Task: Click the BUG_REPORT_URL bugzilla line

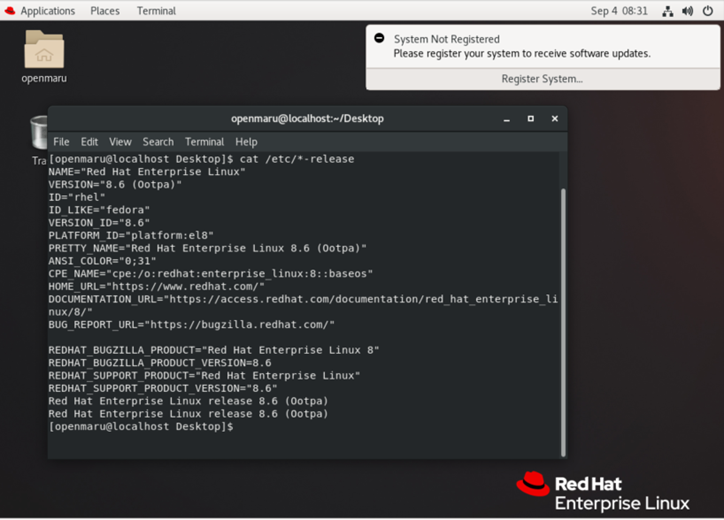Action: [191, 325]
